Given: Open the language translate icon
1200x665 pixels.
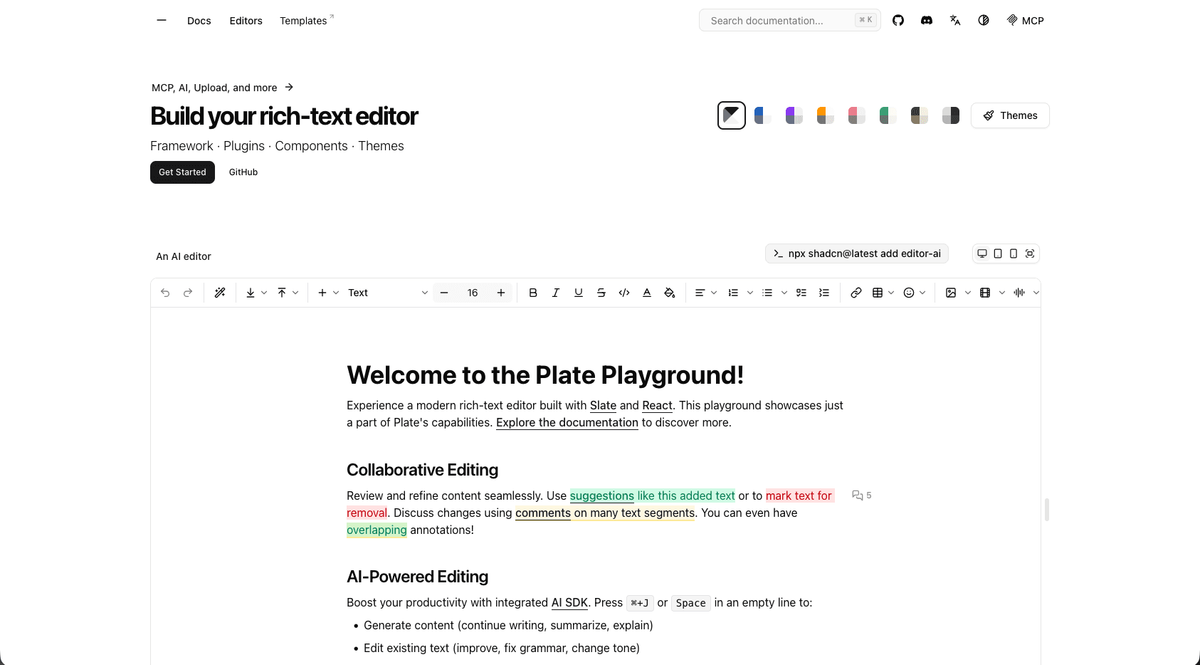Looking at the screenshot, I should 955,20.
